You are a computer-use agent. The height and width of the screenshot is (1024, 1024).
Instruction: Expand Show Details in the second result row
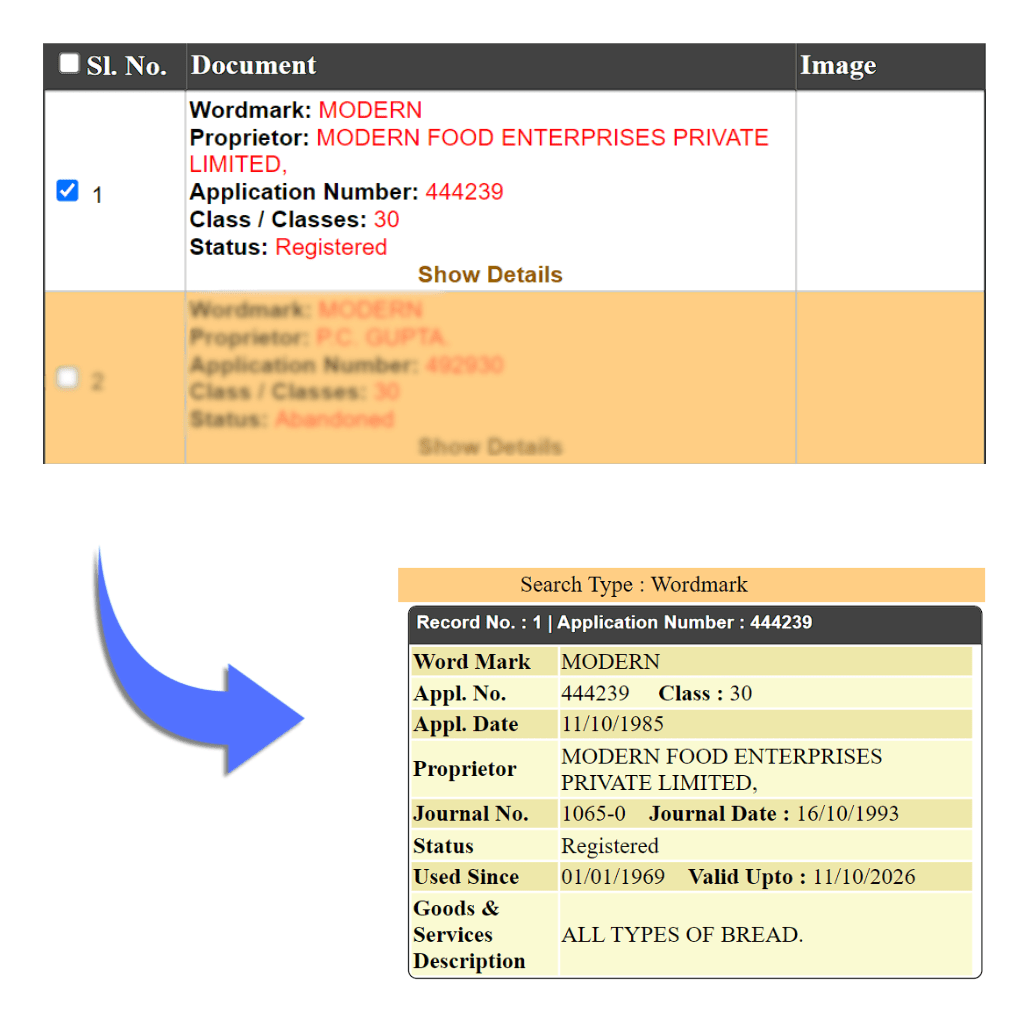click(x=490, y=447)
